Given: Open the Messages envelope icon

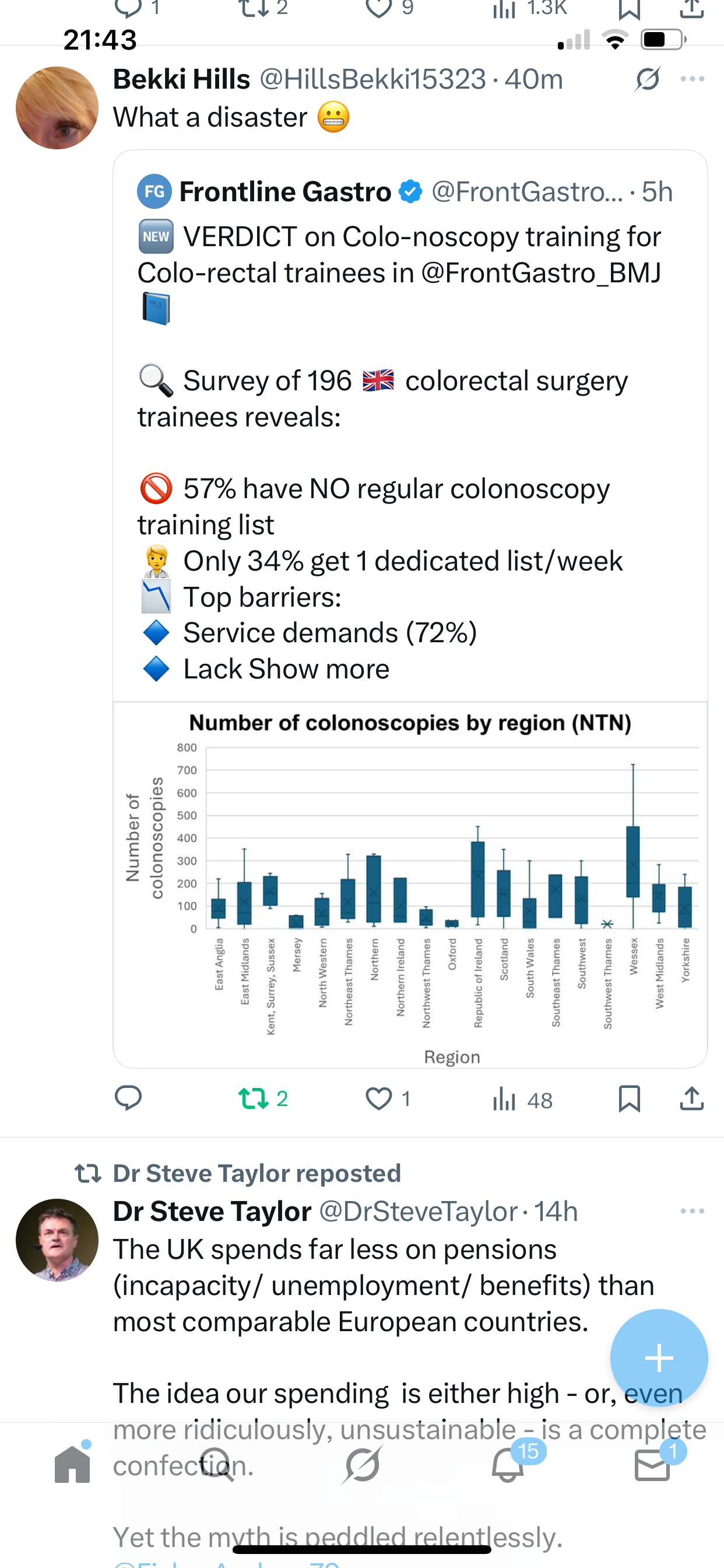Looking at the screenshot, I should point(652,1464).
